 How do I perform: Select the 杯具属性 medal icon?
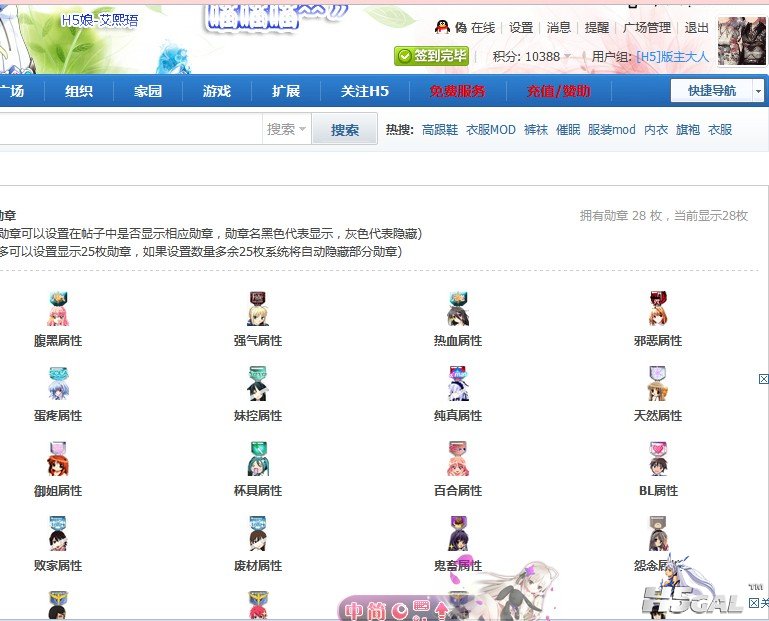(x=258, y=460)
